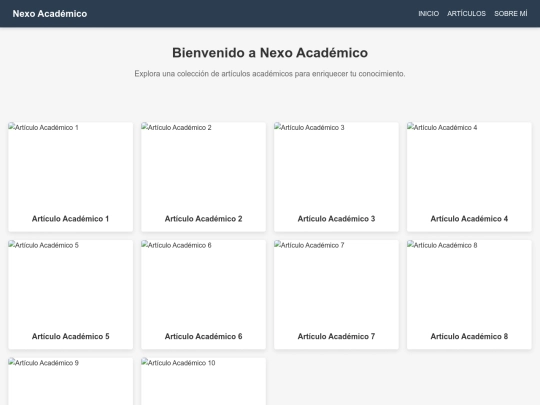
Task: Click the broken image of Artículo Académico 9
Action: point(71,381)
